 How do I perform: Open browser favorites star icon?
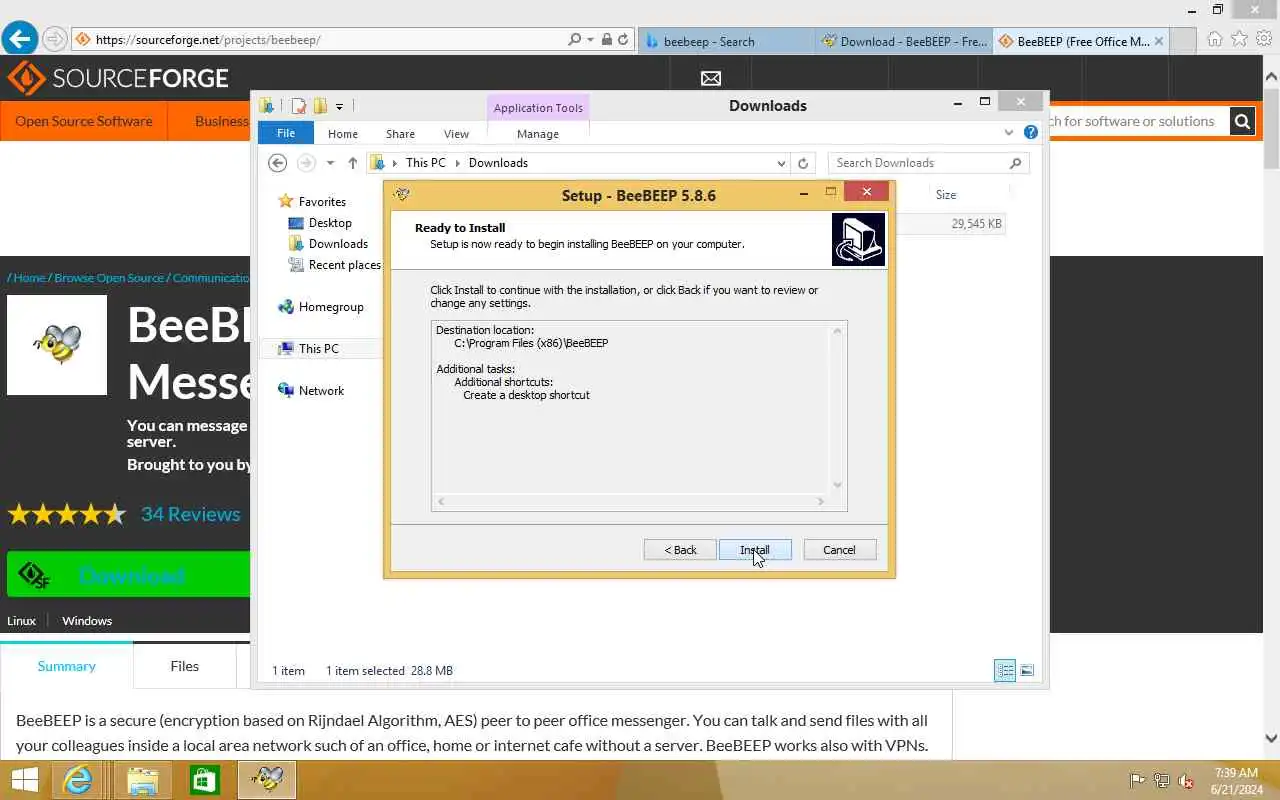click(1239, 39)
